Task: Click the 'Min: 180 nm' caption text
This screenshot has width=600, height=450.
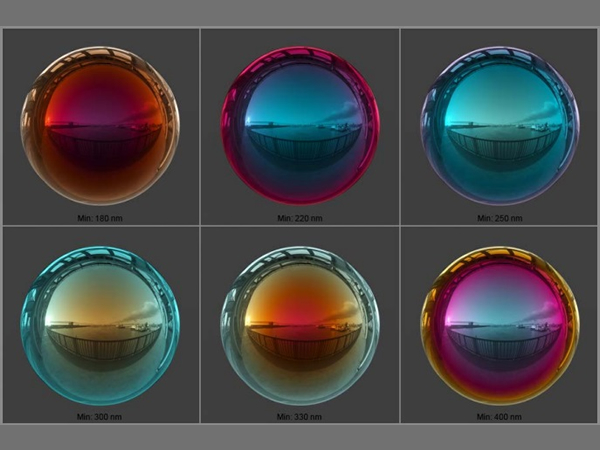Action: tap(100, 218)
